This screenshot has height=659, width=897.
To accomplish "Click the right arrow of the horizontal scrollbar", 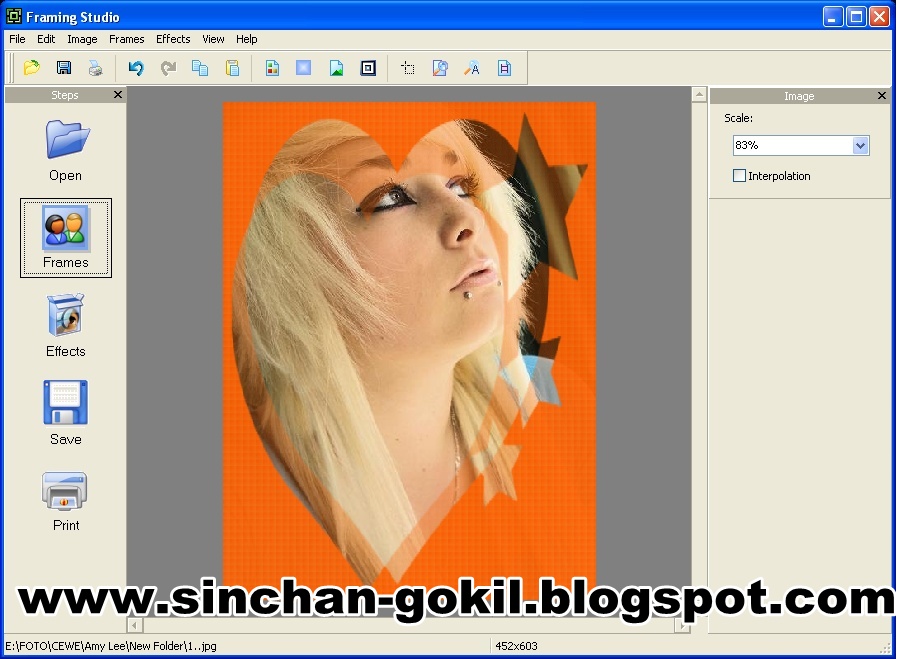I will click(684, 627).
